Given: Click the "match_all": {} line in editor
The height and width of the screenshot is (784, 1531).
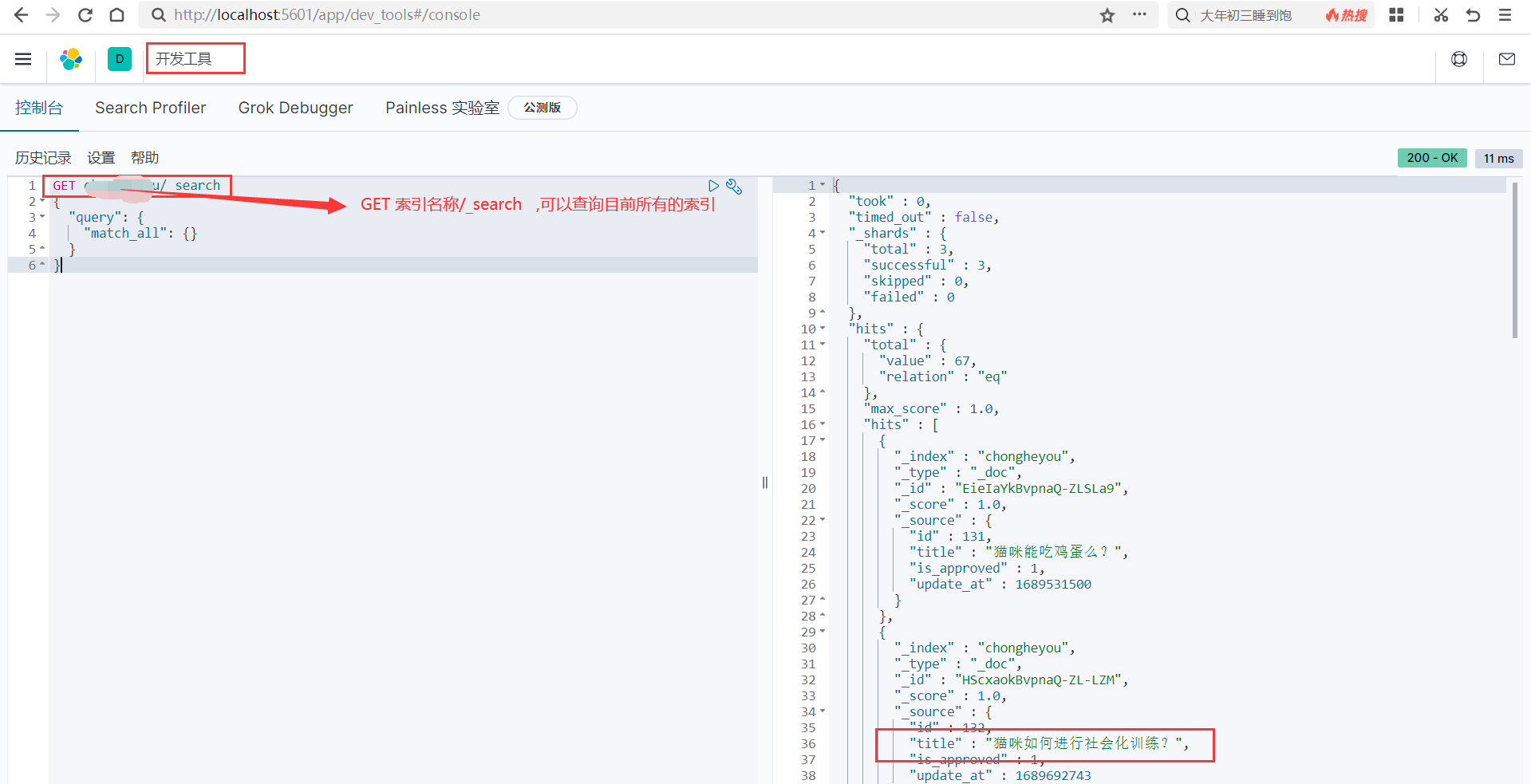Looking at the screenshot, I should pyautogui.click(x=140, y=233).
